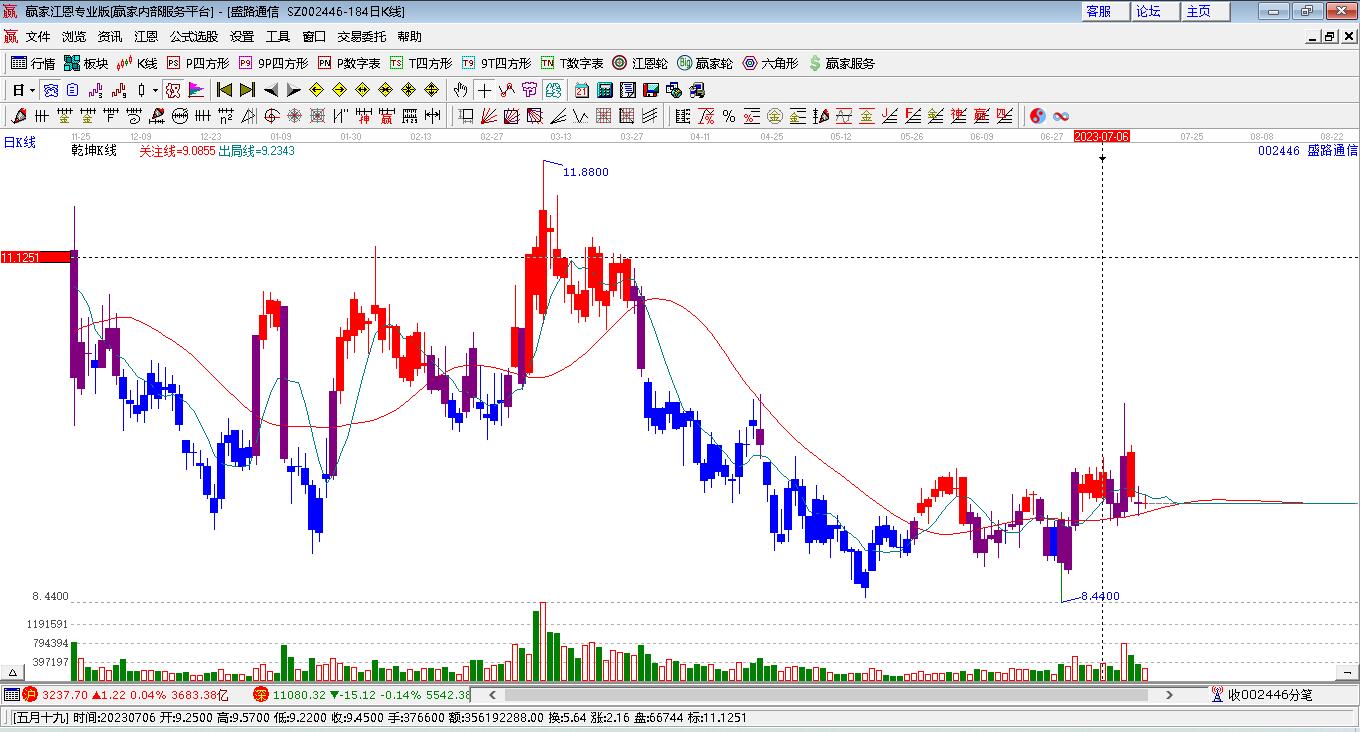This screenshot has width=1360, height=732.
Task: Click the 11.8800 high price label
Action: coord(586,172)
